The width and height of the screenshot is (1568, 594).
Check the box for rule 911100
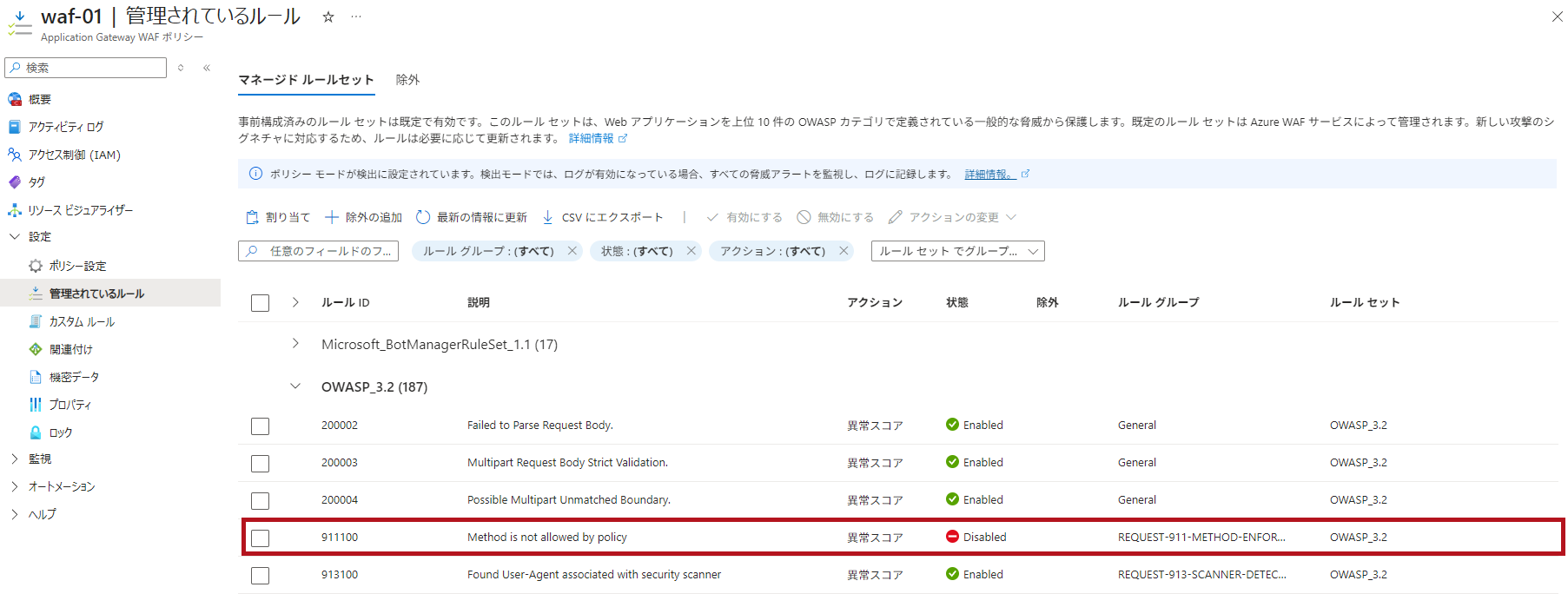pos(260,538)
